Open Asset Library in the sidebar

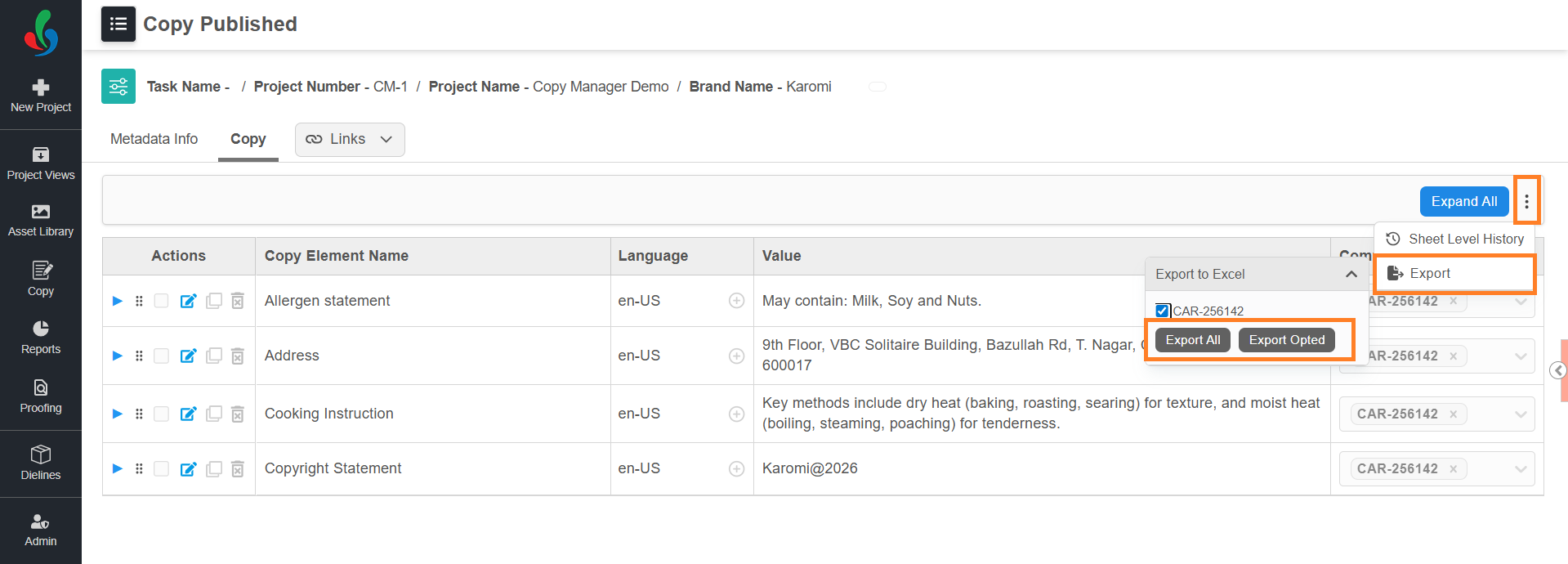41,221
